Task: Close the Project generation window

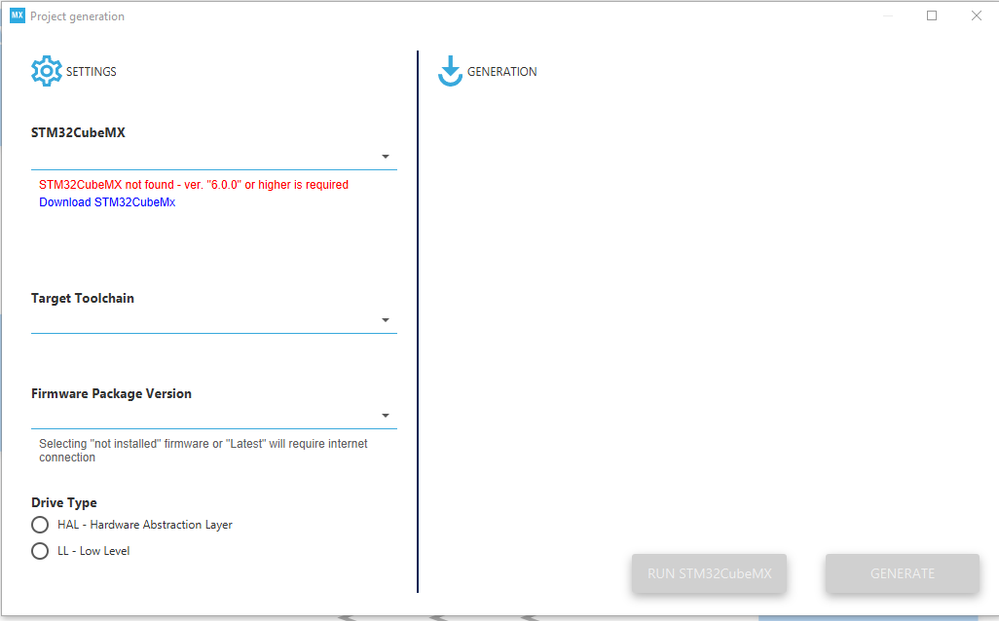Action: pyautogui.click(x=976, y=15)
